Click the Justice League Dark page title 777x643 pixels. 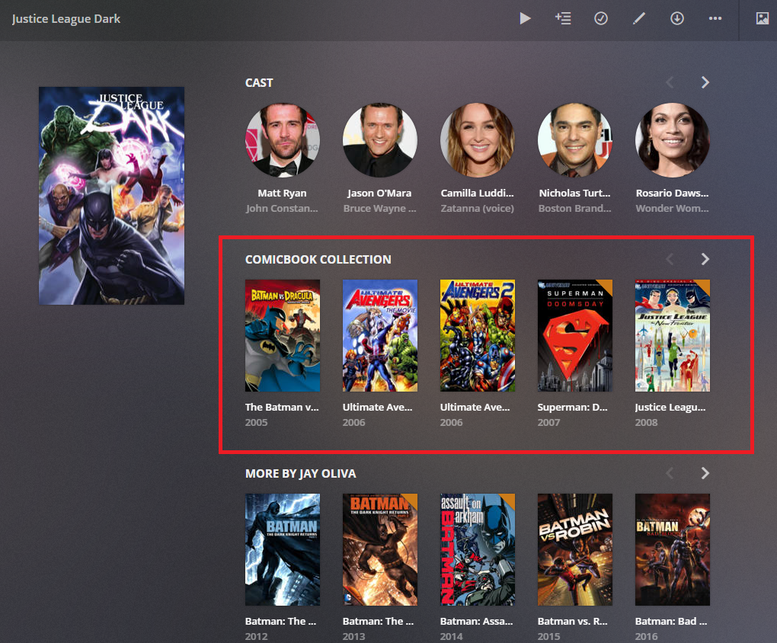pos(66,19)
